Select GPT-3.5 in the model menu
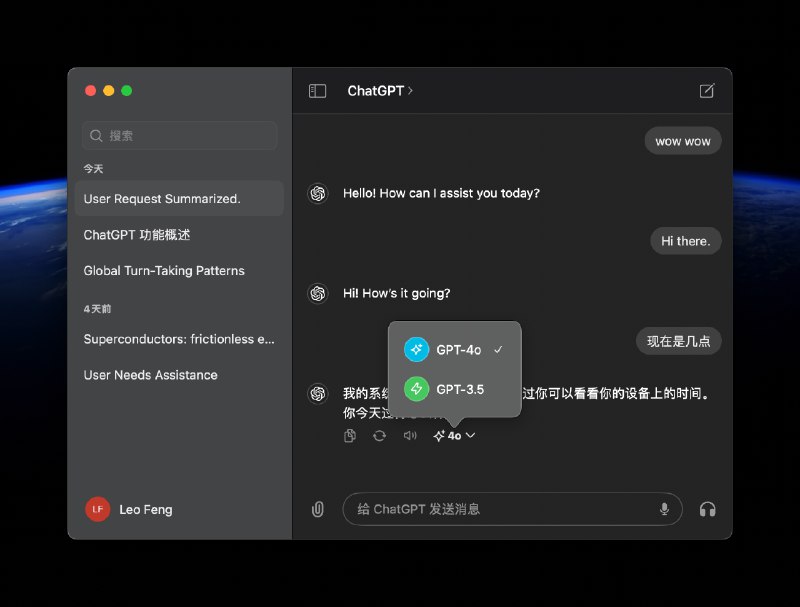Screen dimensions: 800x607 click(455, 389)
